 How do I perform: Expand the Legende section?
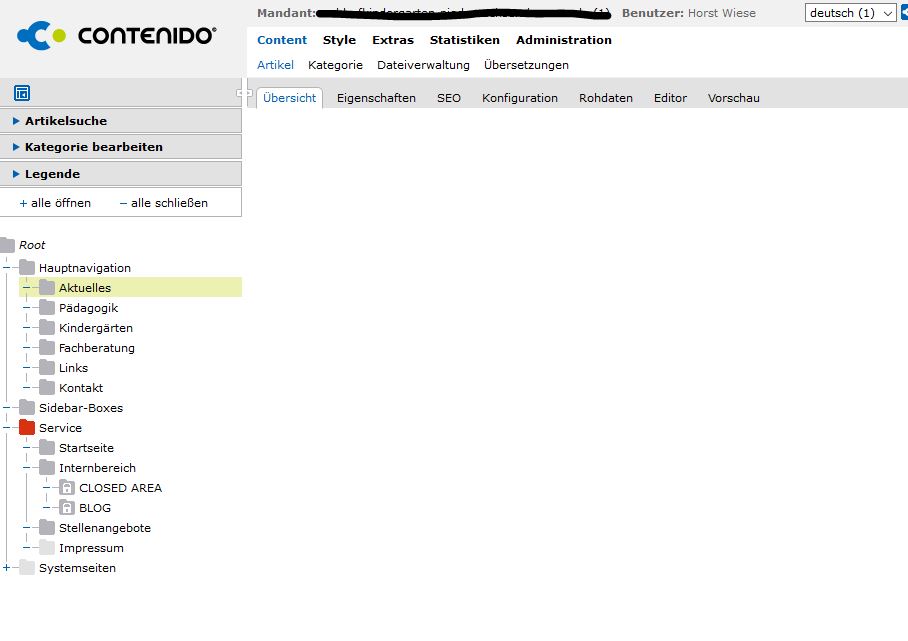point(52,174)
